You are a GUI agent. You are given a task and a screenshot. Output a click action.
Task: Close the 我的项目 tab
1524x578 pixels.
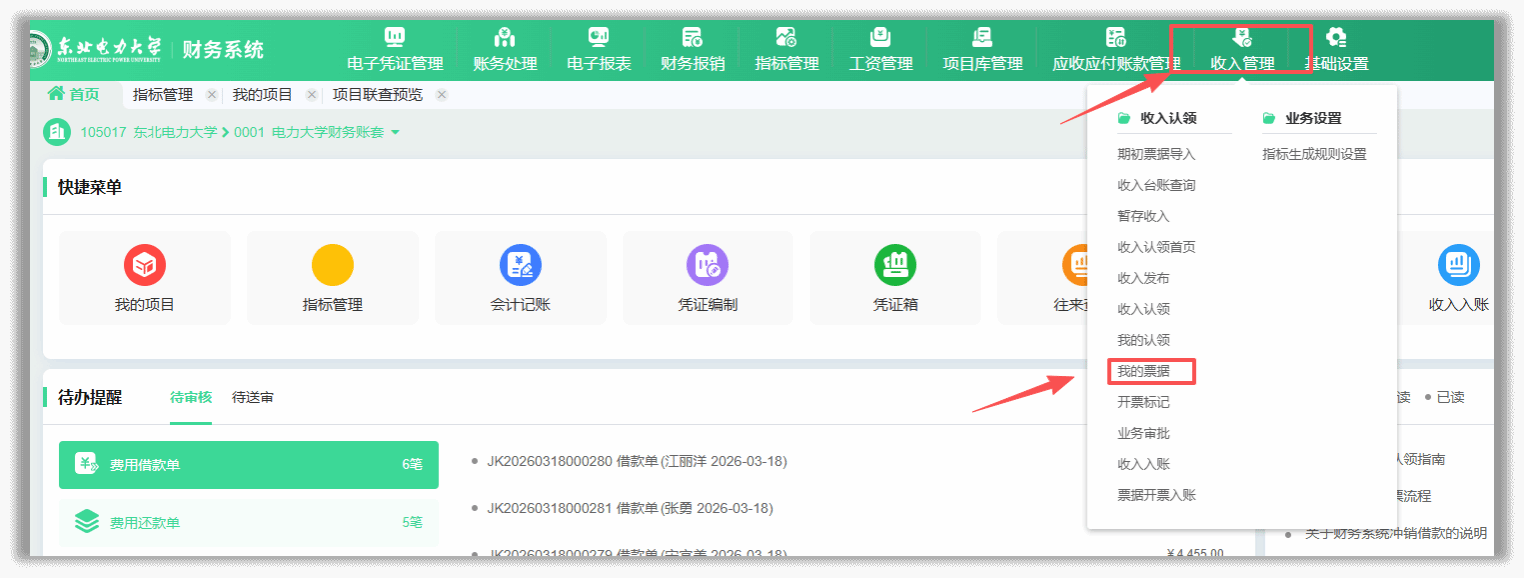(312, 95)
